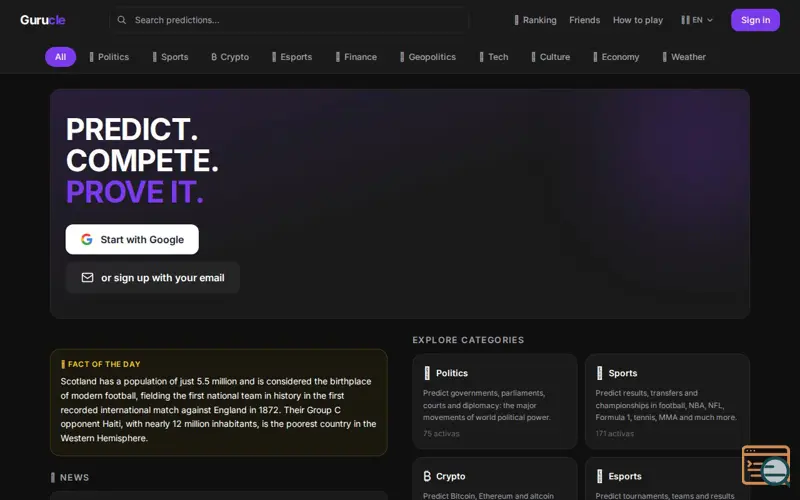Click the language flag icon
Image resolution: width=800 pixels, height=500 pixels.
pos(685,20)
